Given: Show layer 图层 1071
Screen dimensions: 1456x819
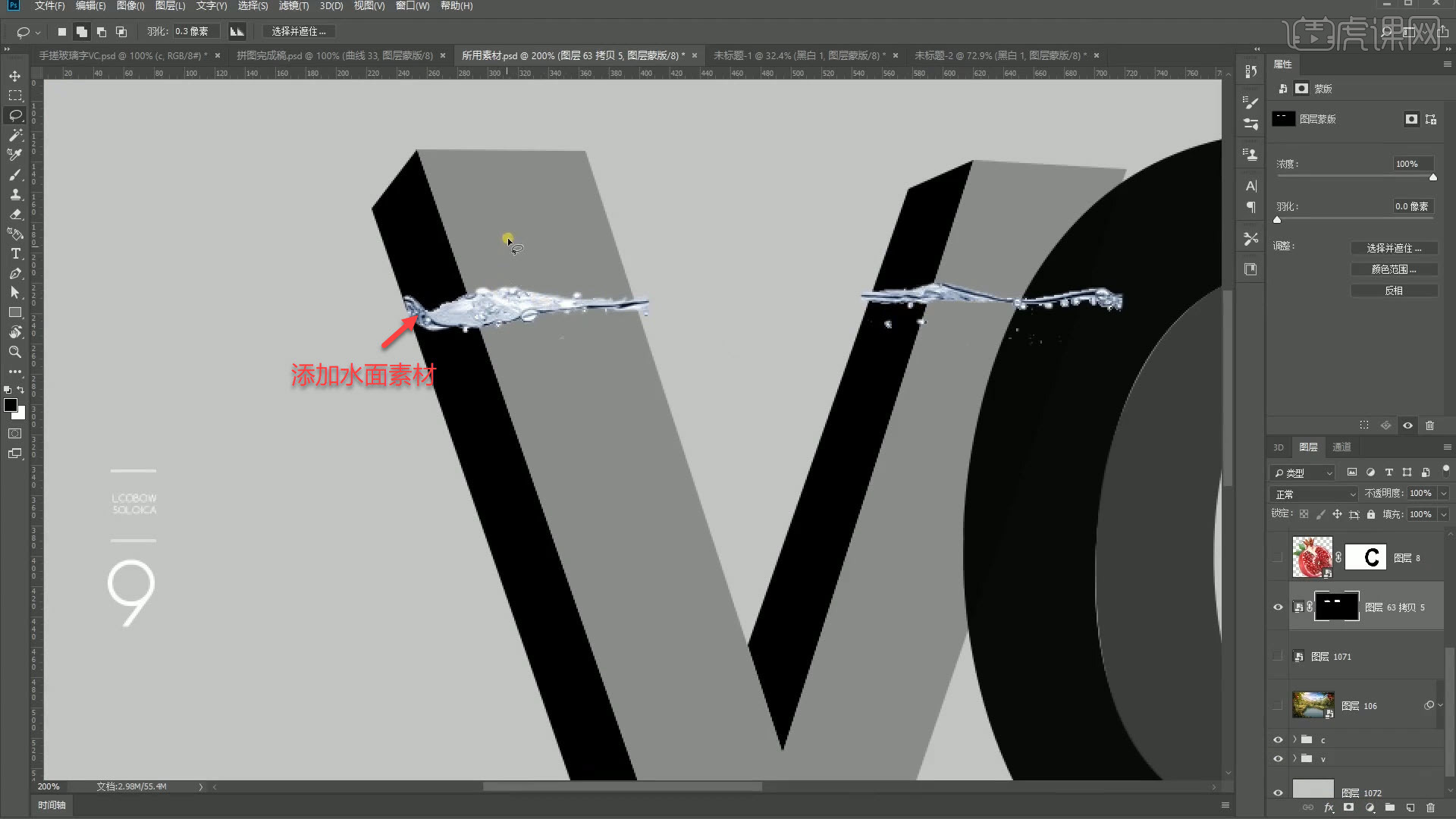Looking at the screenshot, I should (1278, 657).
